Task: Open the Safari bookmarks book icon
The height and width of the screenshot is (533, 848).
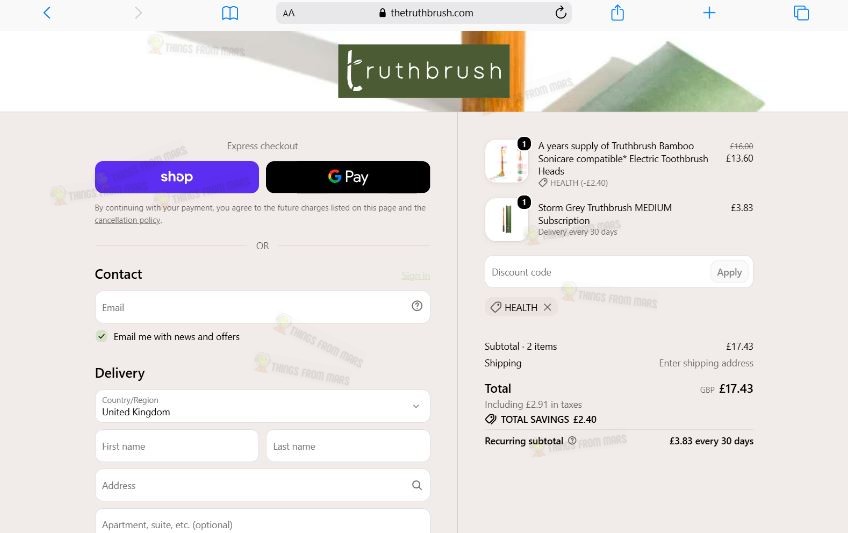Action: coord(230,13)
